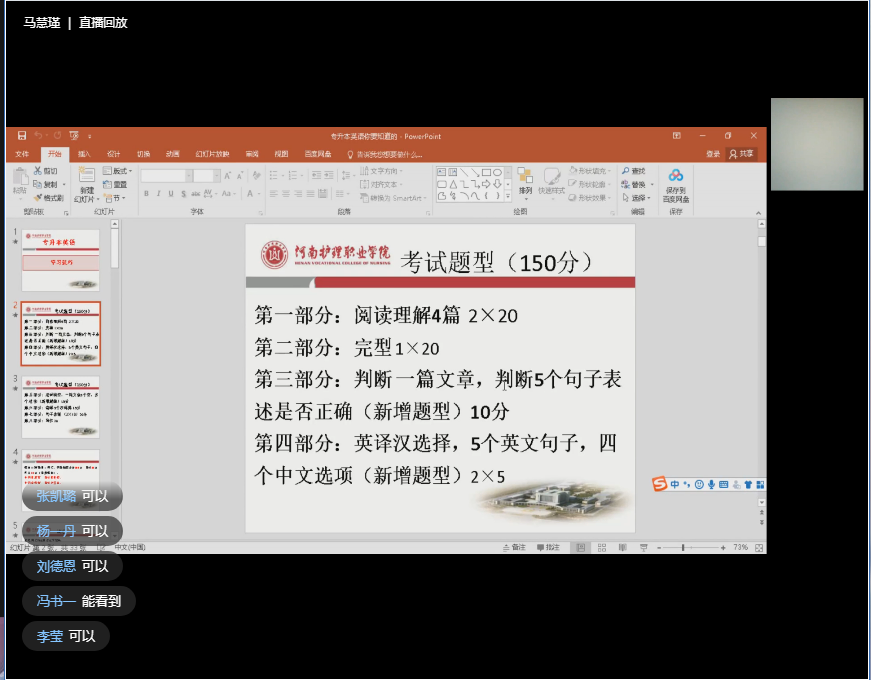
Task: Click the Save icon in quick access toolbar
Action: 22,136
